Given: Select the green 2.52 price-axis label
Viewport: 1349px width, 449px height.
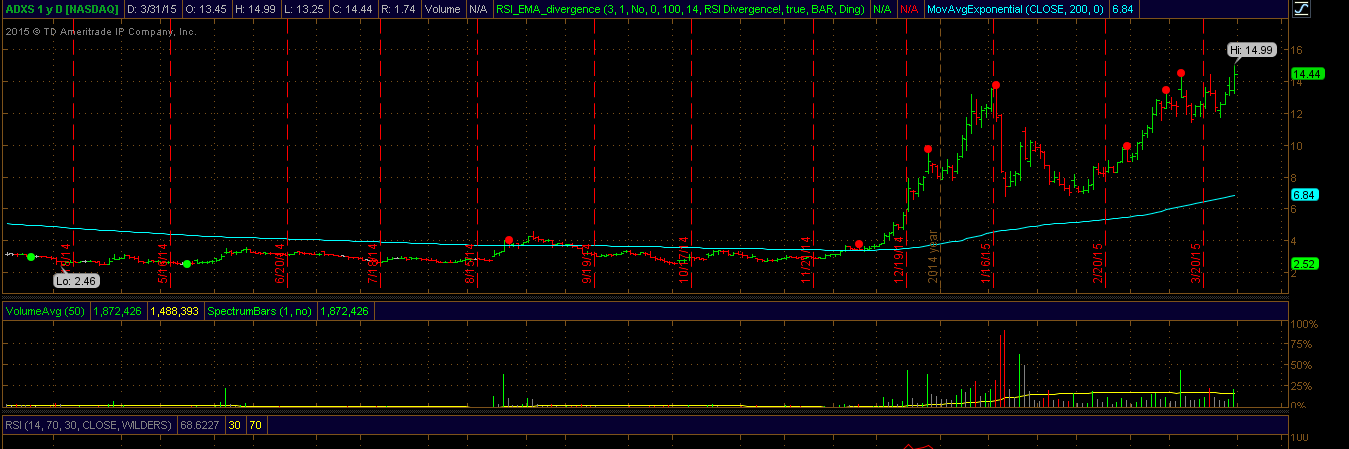Looking at the screenshot, I should tap(1303, 264).
